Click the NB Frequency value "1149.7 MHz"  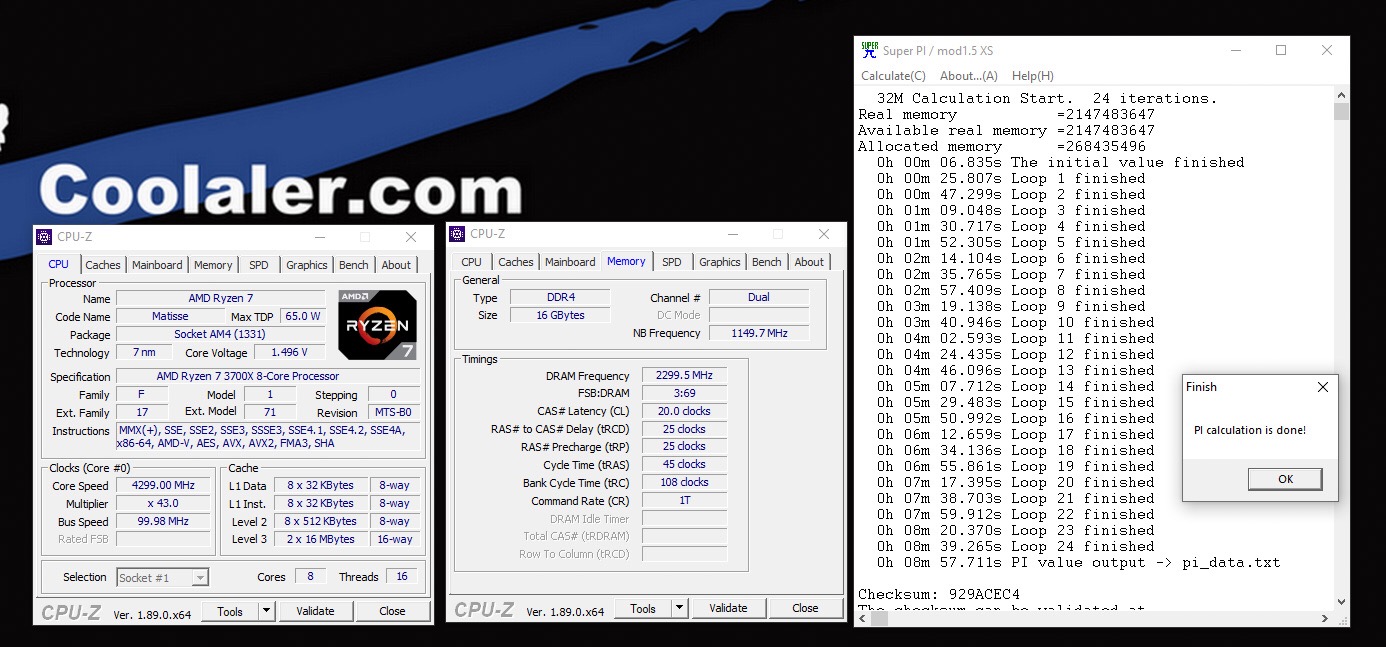pyautogui.click(x=760, y=333)
